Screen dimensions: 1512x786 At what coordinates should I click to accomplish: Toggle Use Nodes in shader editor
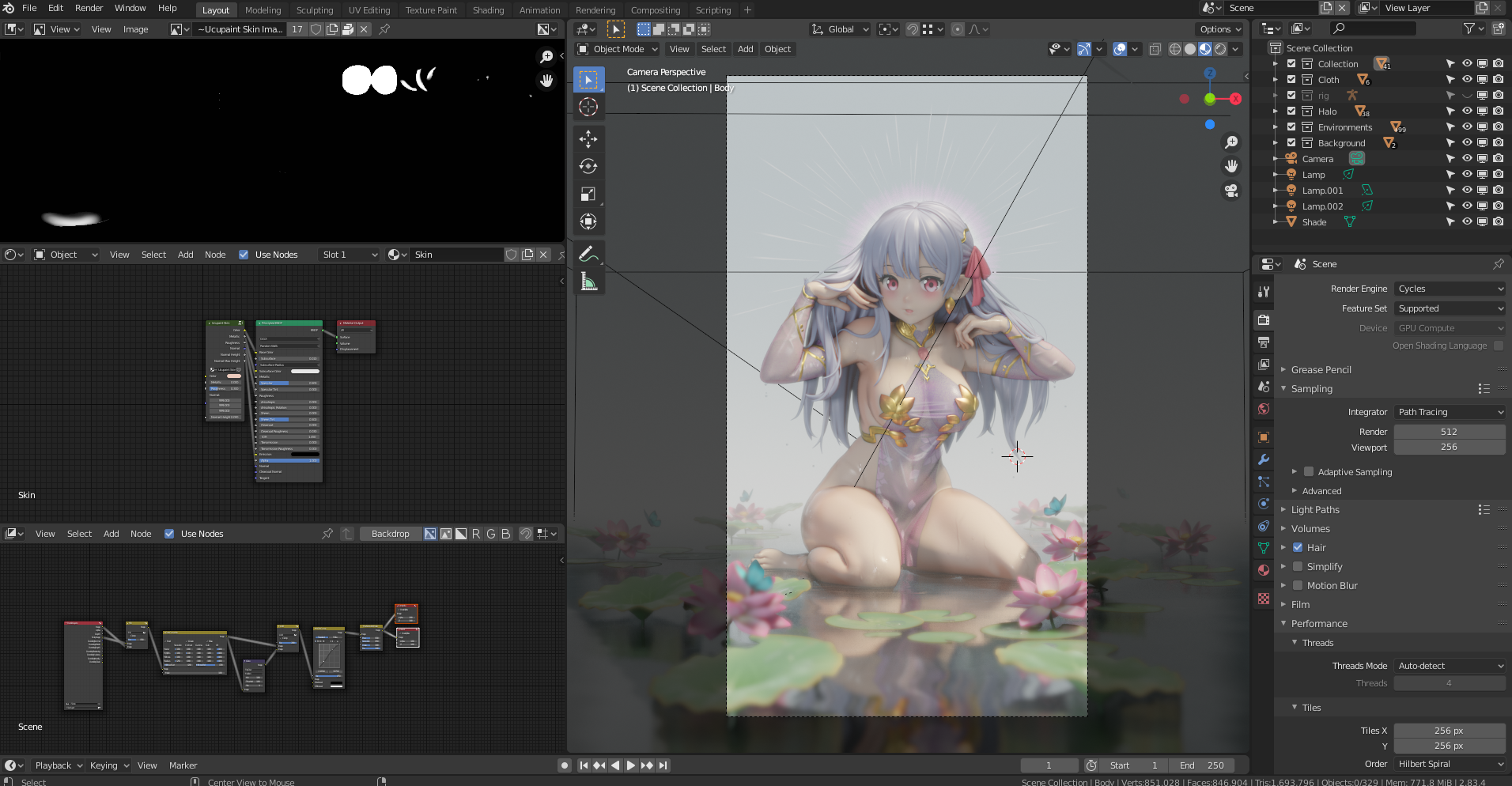click(244, 255)
